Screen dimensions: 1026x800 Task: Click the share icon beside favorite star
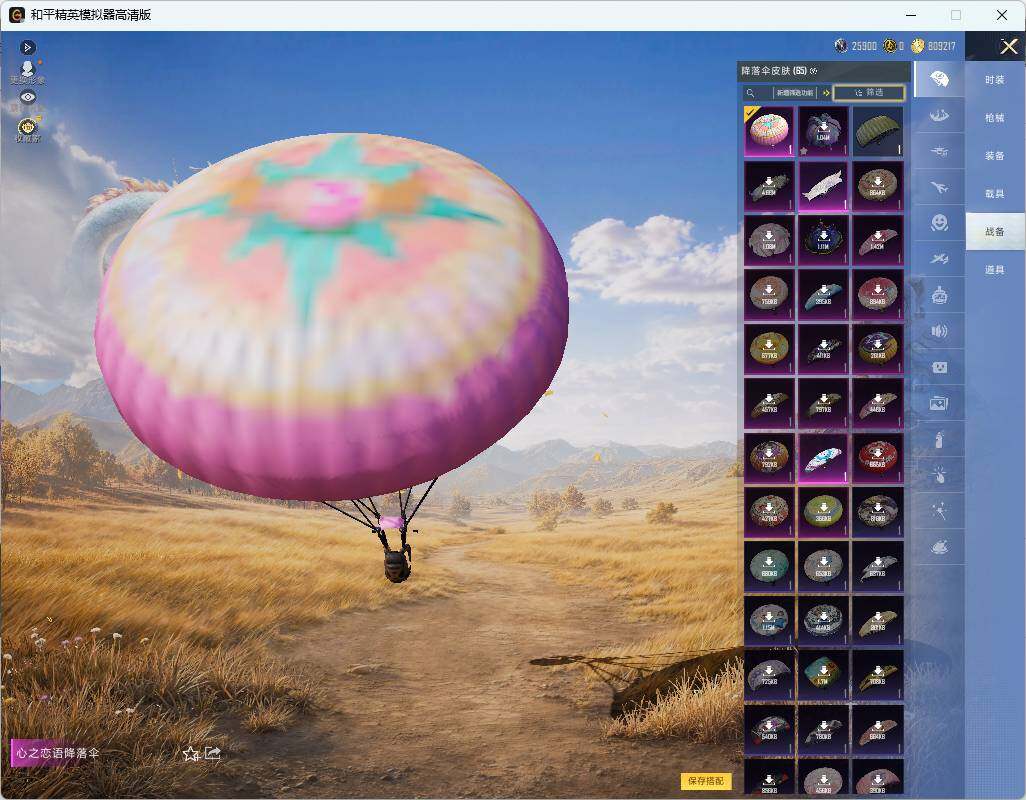(x=213, y=754)
